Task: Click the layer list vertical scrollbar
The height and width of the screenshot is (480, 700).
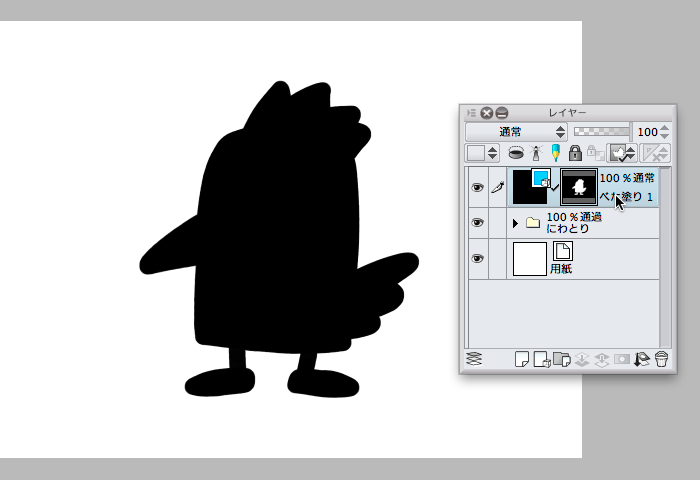Action: click(x=665, y=257)
